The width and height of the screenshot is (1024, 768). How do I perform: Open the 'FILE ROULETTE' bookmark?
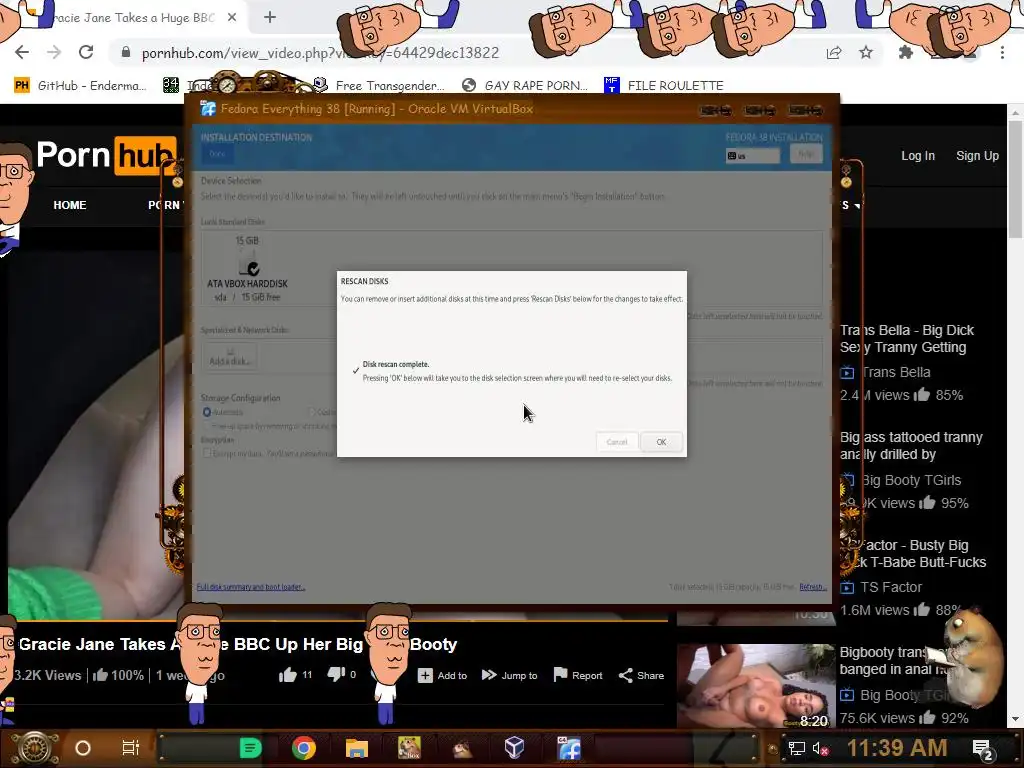tap(664, 86)
